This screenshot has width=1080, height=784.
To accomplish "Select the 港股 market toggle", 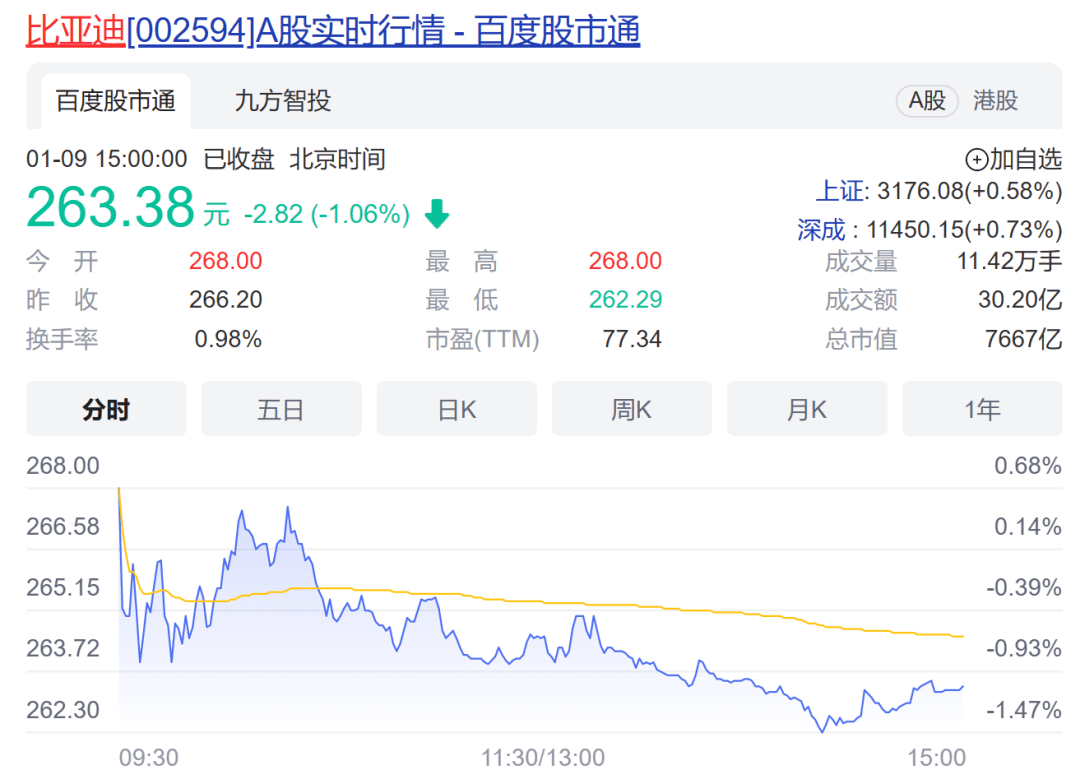I will tap(995, 101).
